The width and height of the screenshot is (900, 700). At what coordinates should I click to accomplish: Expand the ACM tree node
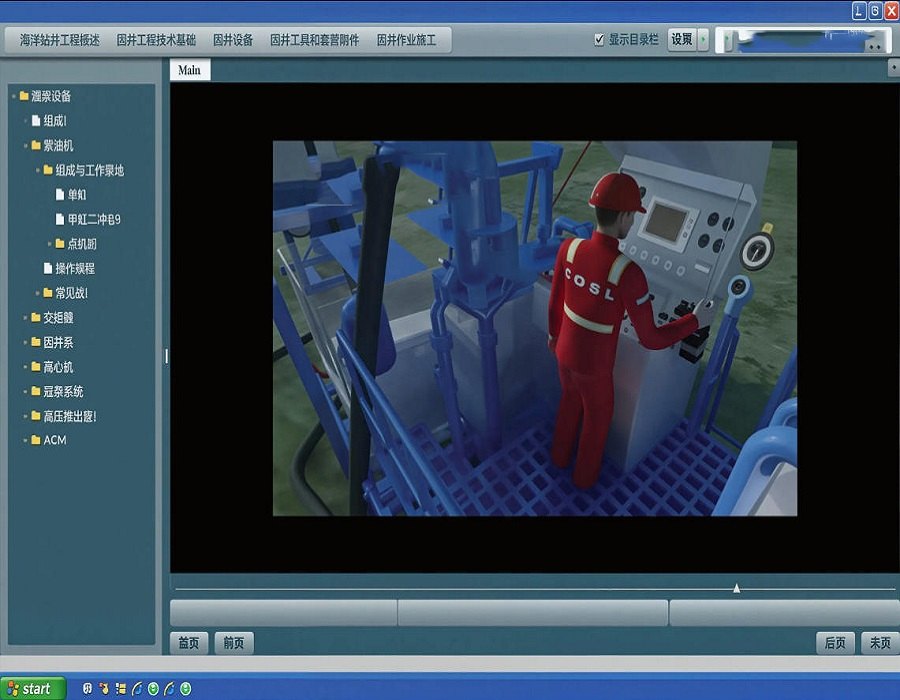[x=25, y=441]
